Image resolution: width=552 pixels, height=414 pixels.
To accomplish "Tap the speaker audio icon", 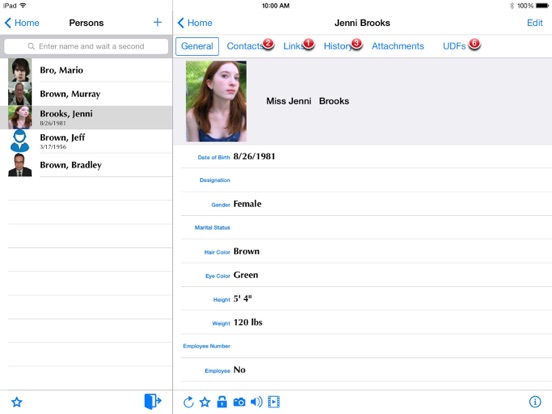I will (x=256, y=402).
